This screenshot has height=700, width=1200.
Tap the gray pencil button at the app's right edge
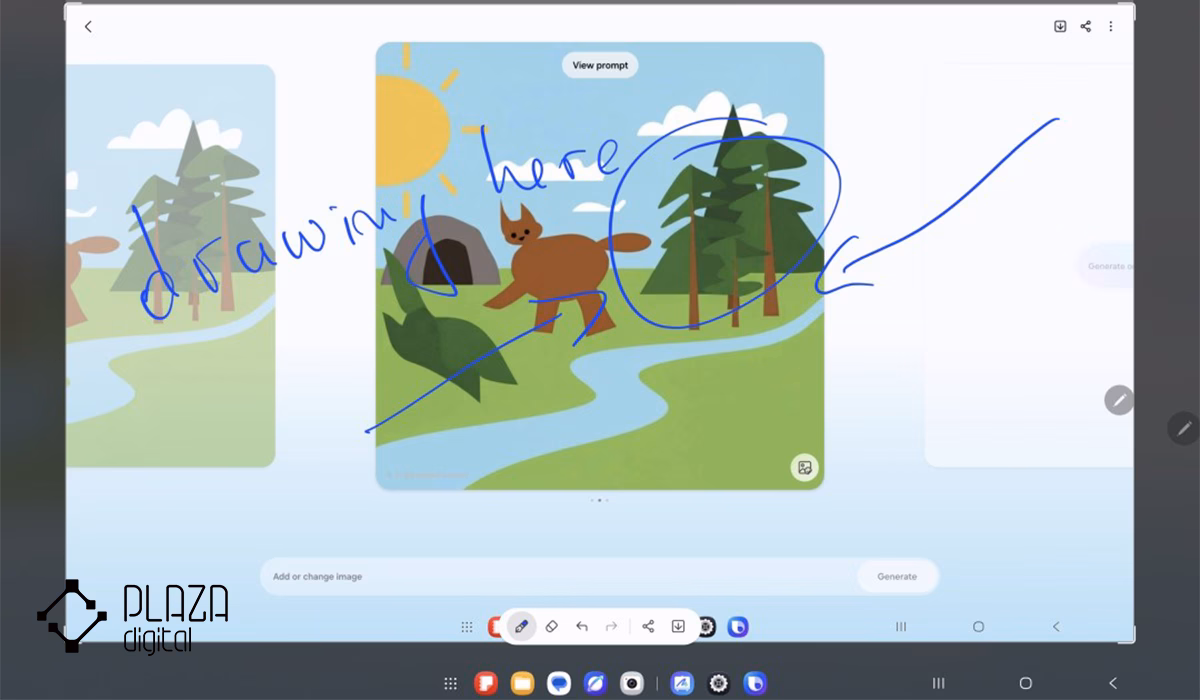point(1119,400)
